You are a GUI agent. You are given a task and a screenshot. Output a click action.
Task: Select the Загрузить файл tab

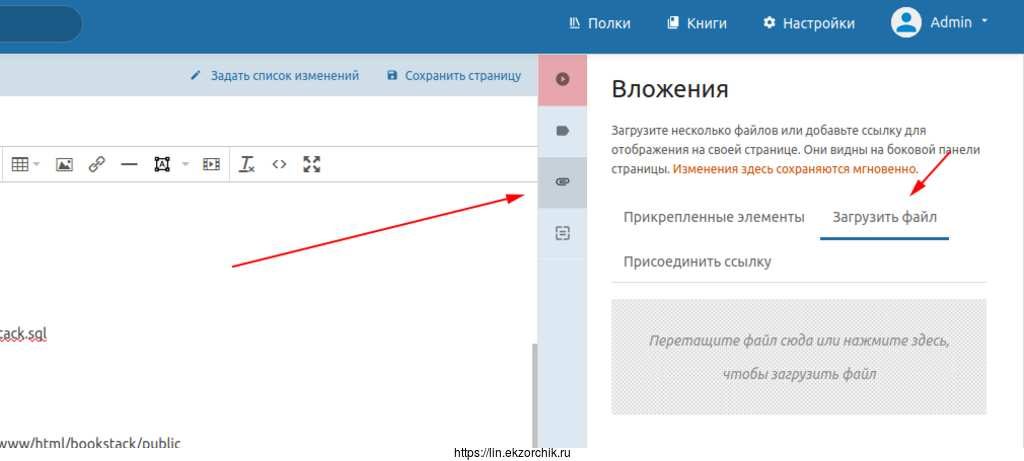point(884,217)
